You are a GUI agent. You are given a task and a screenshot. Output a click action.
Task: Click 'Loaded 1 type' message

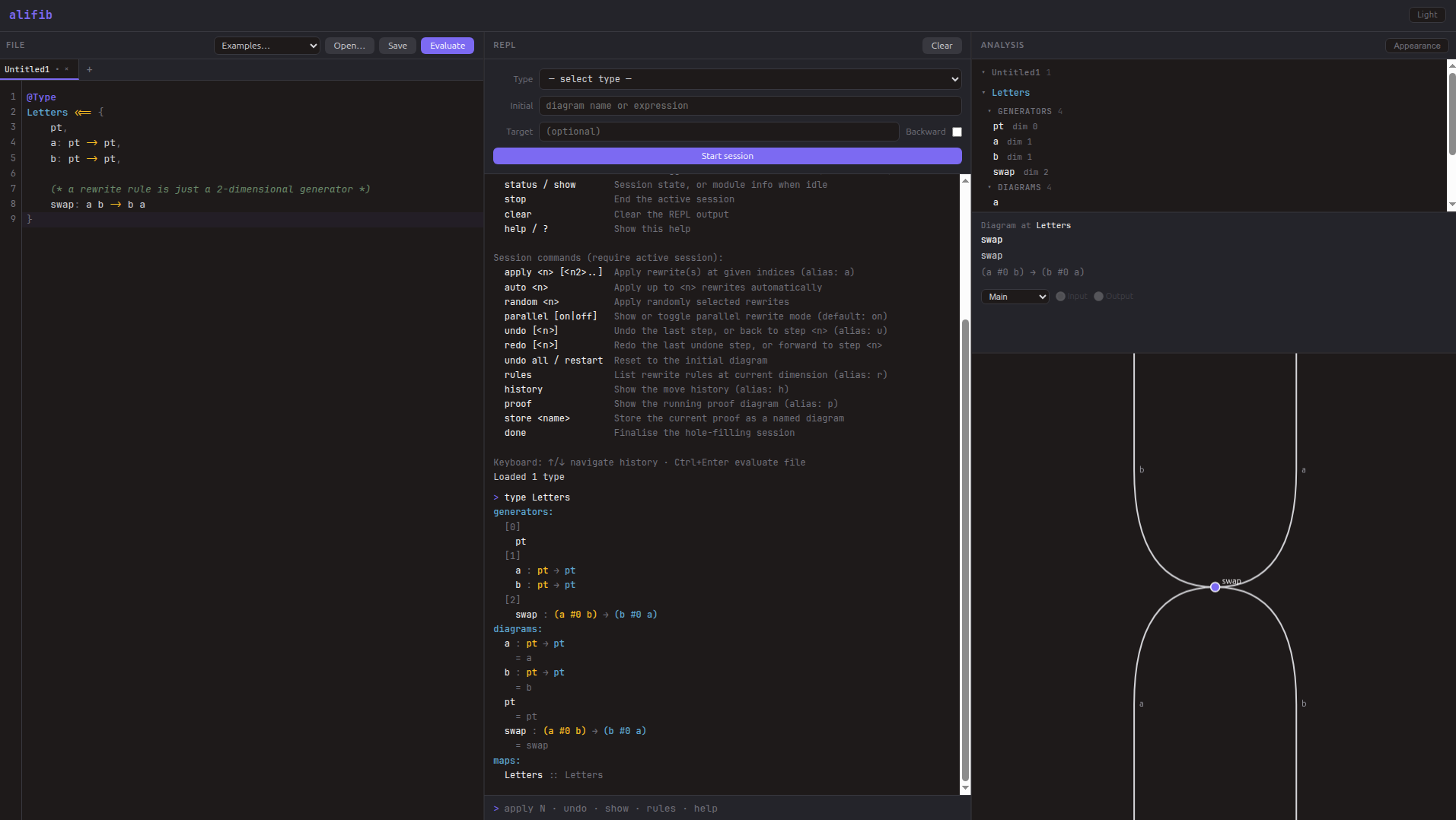[529, 477]
